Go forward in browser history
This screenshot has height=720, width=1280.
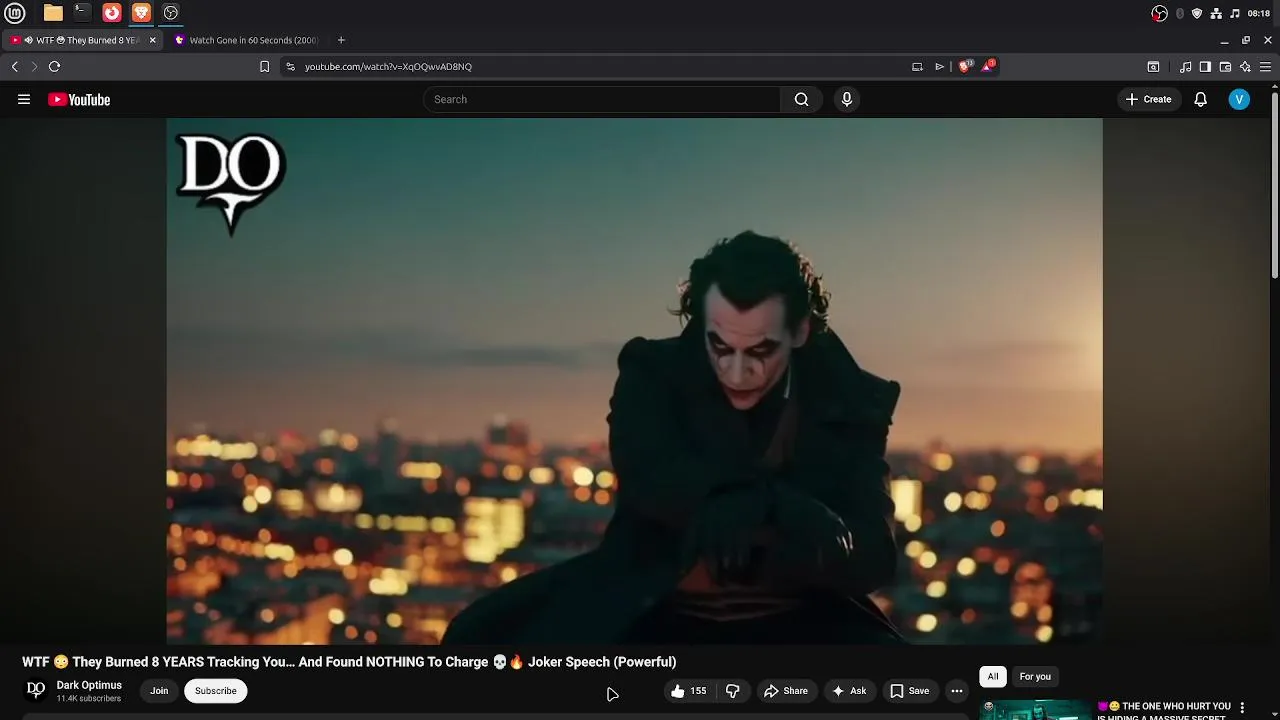pos(34,66)
